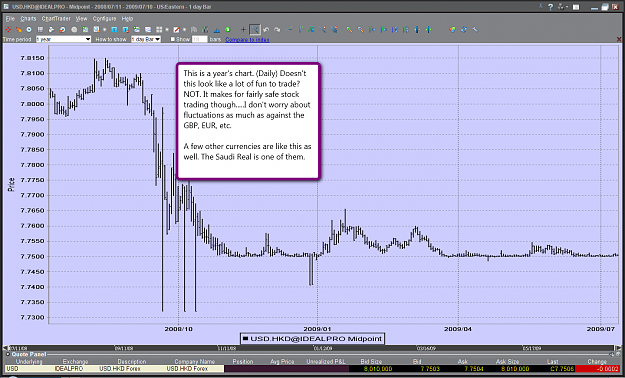Viewport: 625px width, 378px height.
Task: Click the wrench settings toolbar icon
Action: click(475, 30)
